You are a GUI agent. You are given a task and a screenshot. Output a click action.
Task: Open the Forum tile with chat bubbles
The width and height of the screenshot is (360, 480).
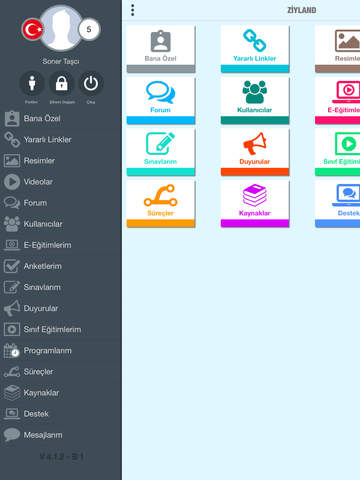tap(161, 100)
